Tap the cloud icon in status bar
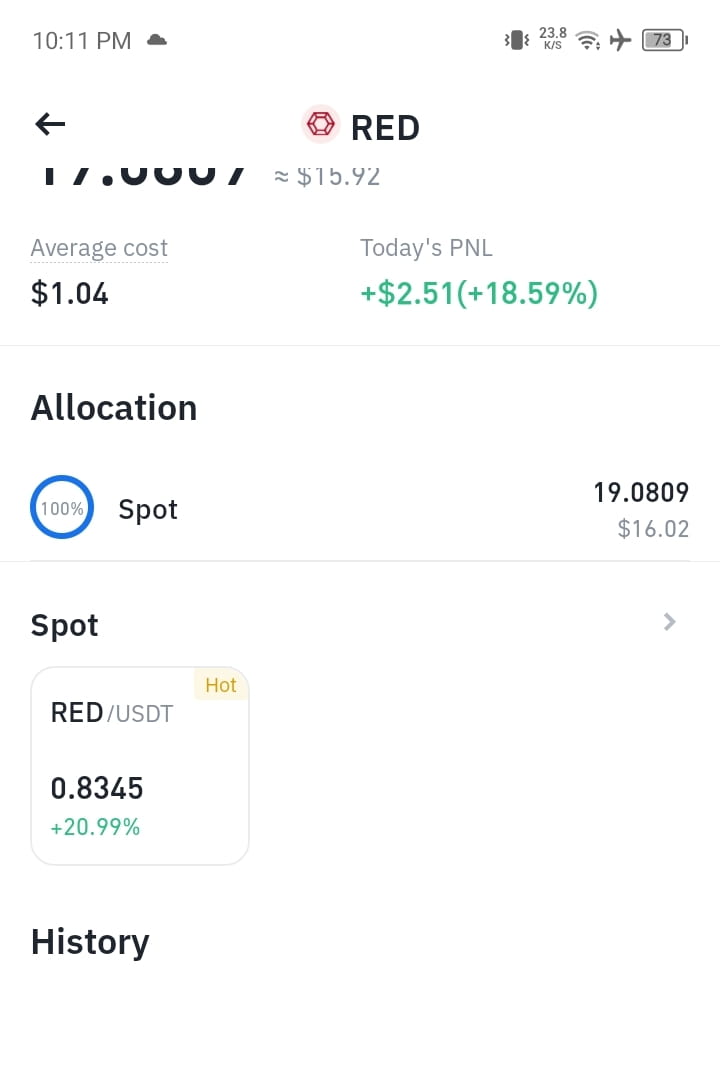The height and width of the screenshot is (1091, 720). point(157,40)
